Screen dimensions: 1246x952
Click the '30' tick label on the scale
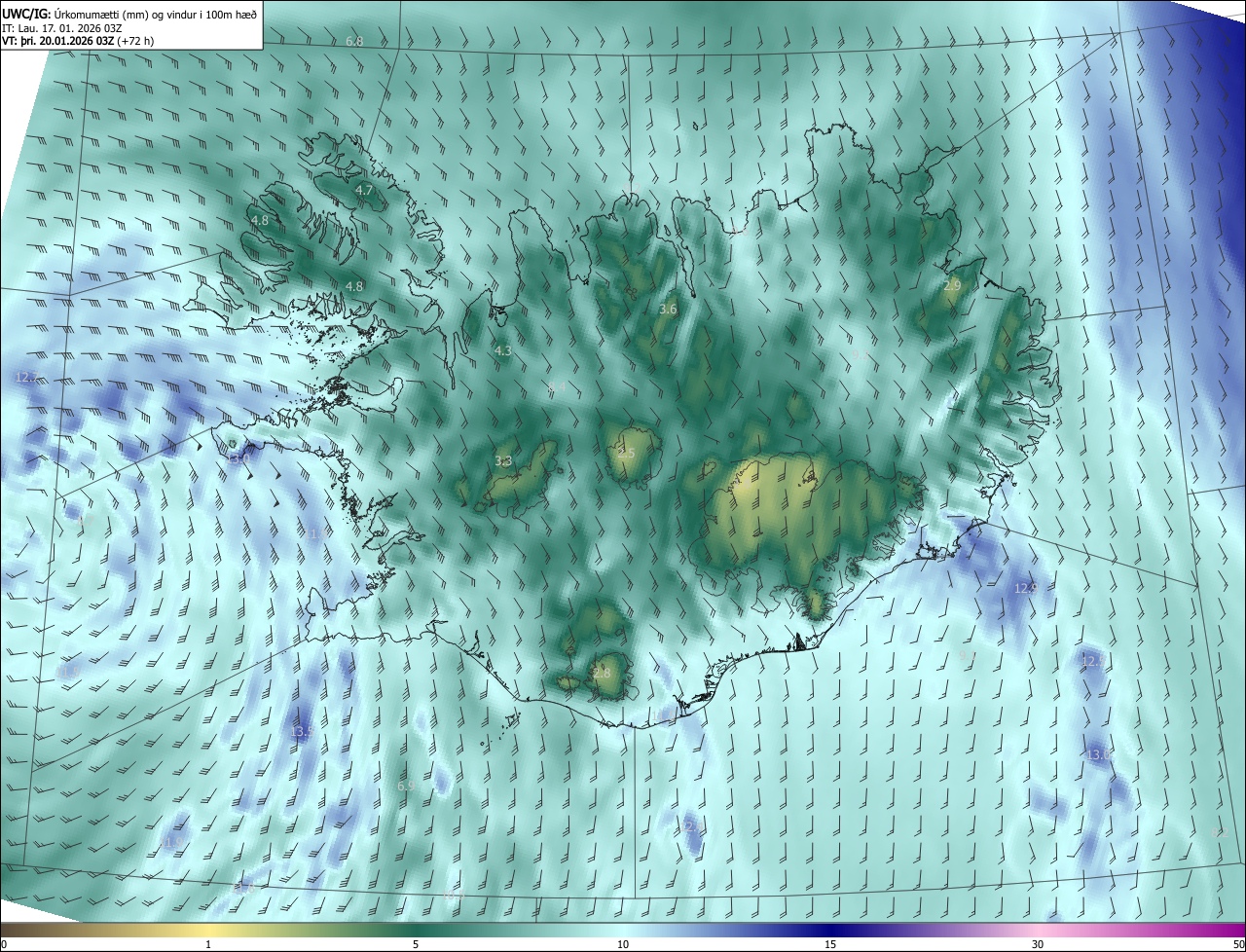1038,945
